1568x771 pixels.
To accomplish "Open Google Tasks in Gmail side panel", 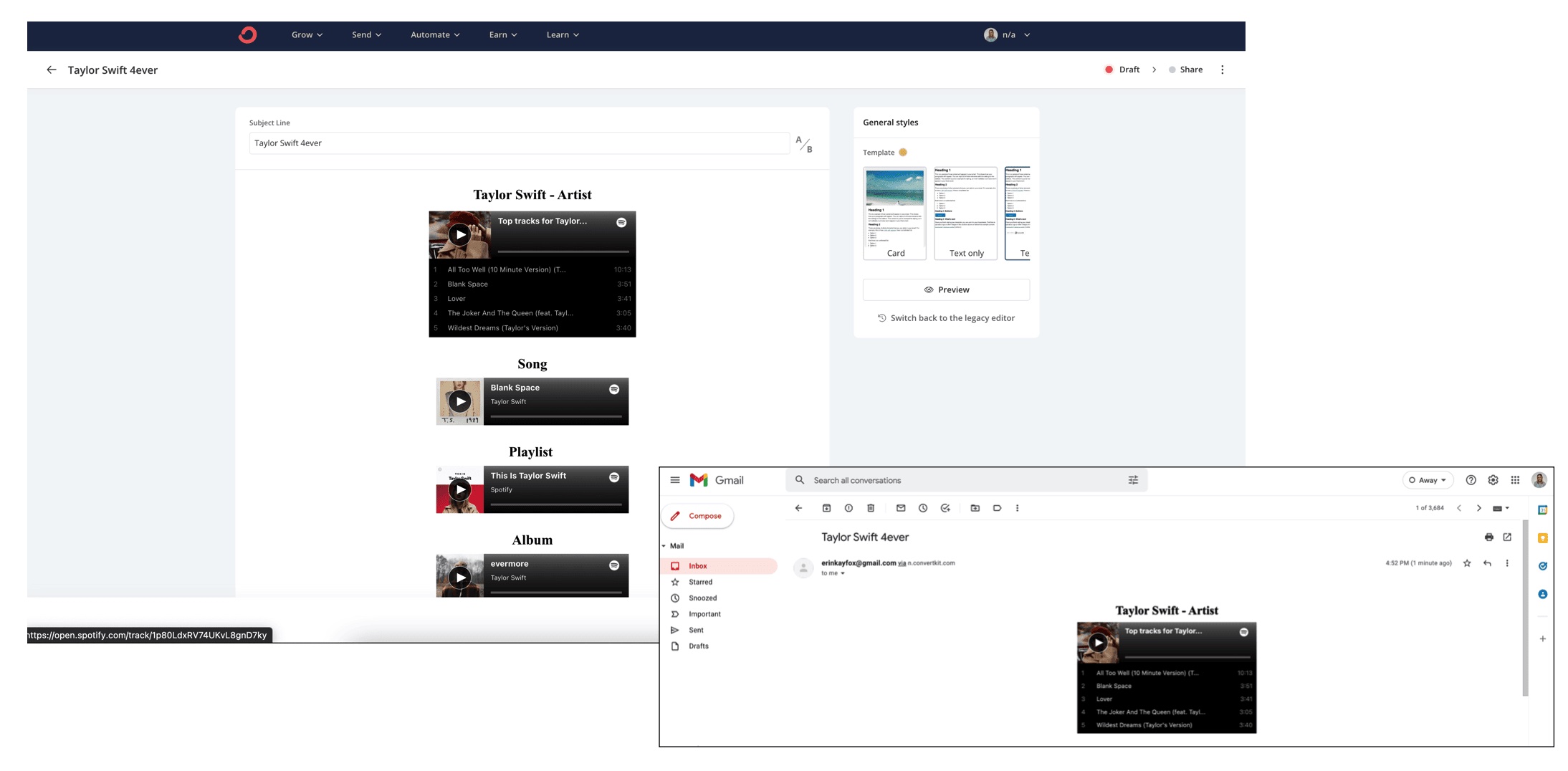I will 1543,566.
